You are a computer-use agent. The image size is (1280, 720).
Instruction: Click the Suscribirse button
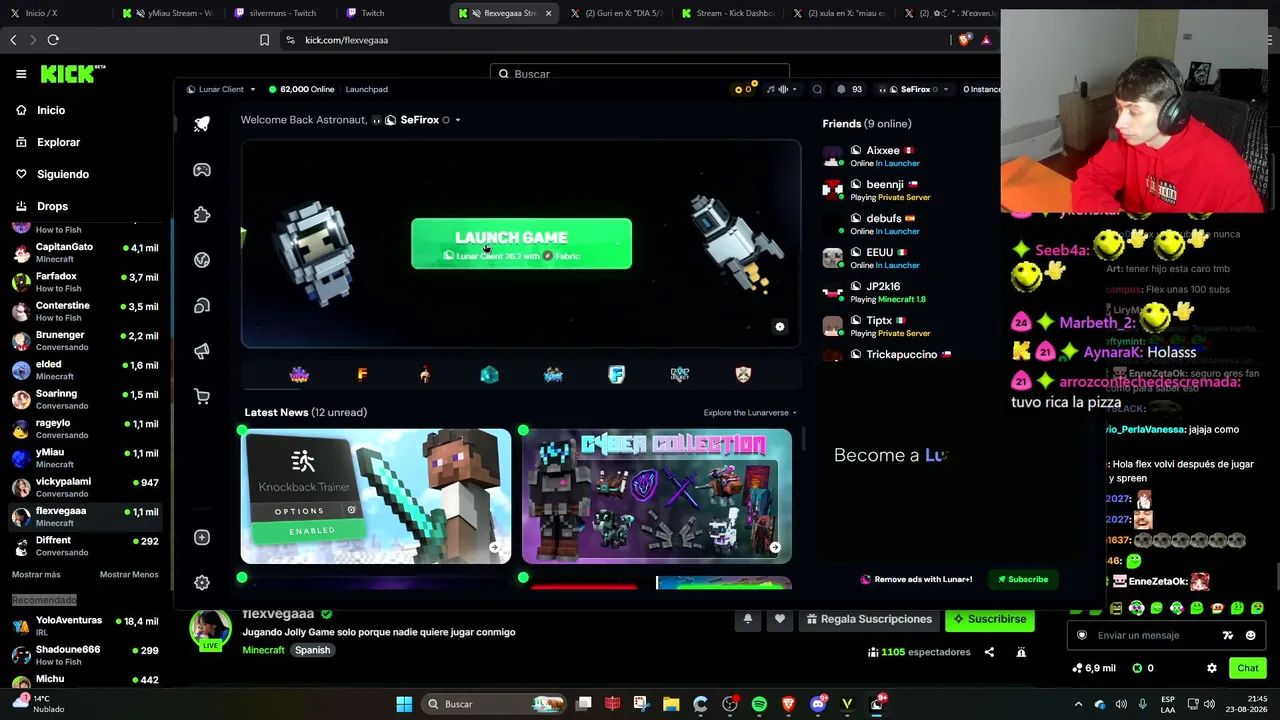point(990,619)
